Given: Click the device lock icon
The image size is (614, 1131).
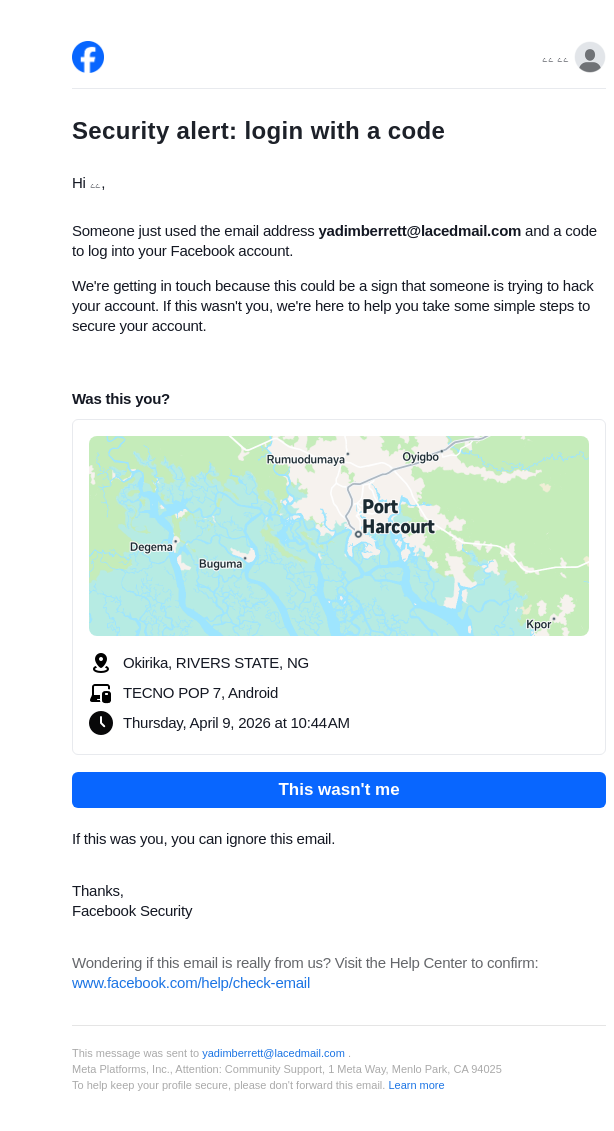Looking at the screenshot, I should [101, 693].
